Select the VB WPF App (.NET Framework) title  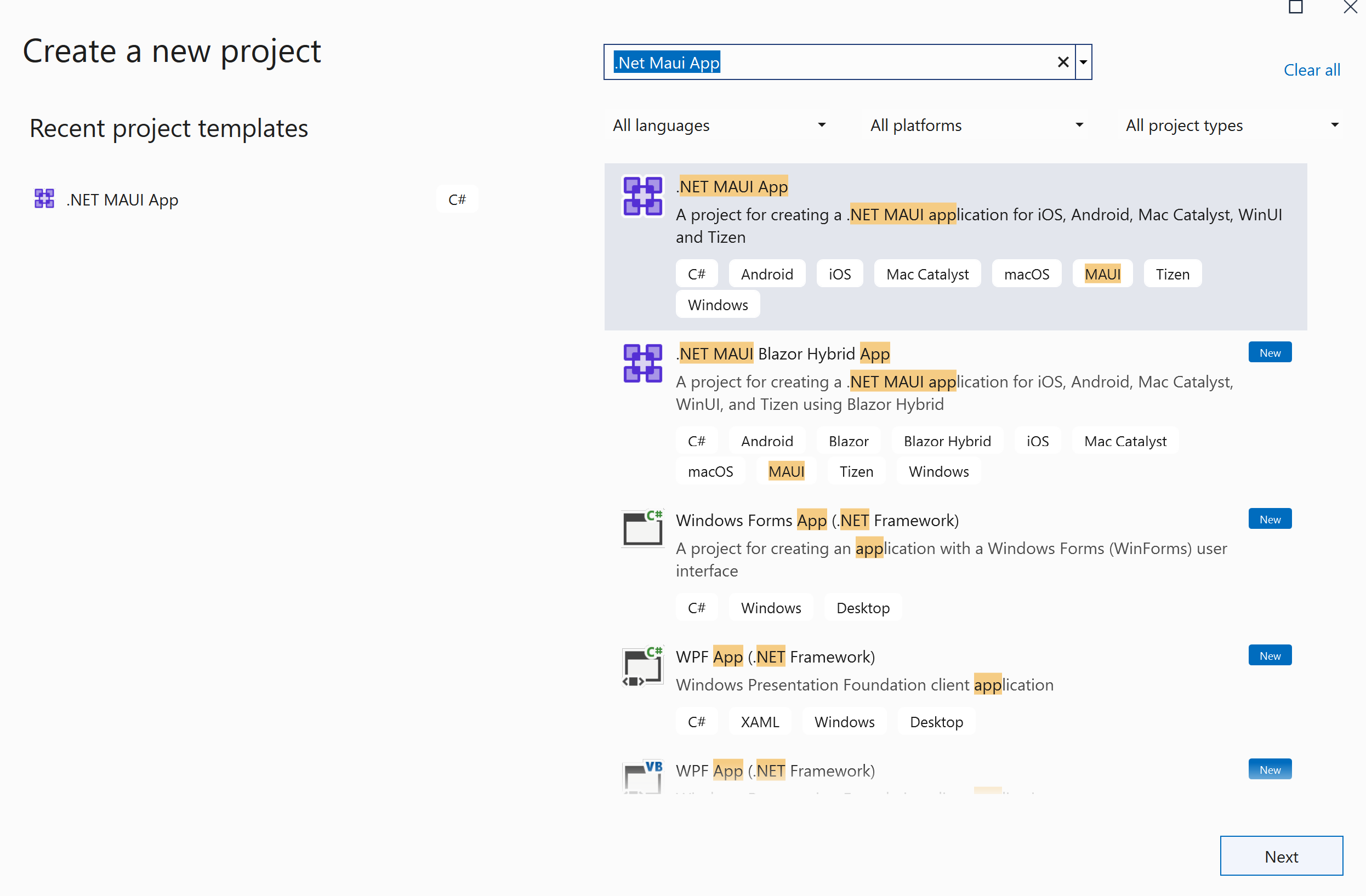point(776,771)
